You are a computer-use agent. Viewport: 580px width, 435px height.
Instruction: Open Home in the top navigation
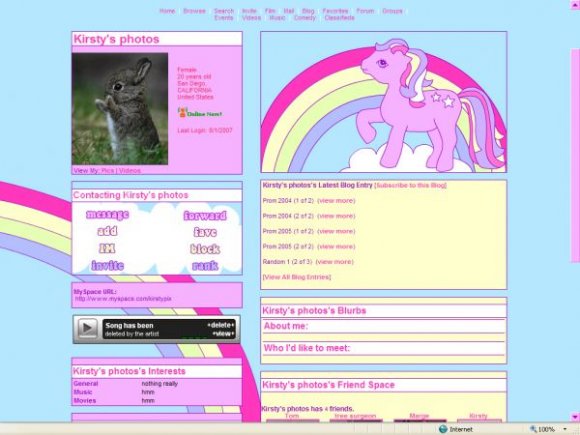point(167,11)
